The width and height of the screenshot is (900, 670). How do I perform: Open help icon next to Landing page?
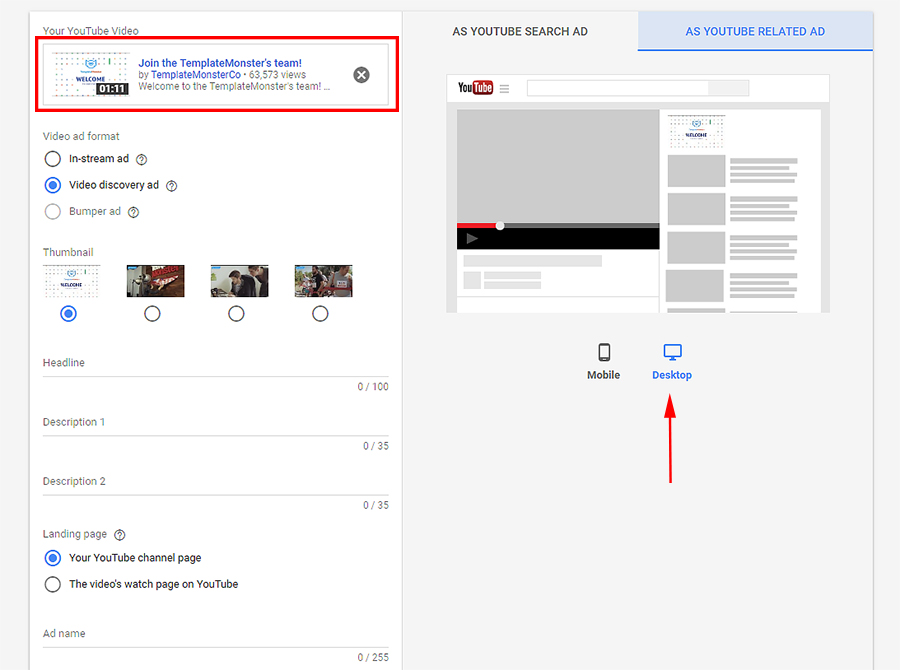pyautogui.click(x=119, y=535)
